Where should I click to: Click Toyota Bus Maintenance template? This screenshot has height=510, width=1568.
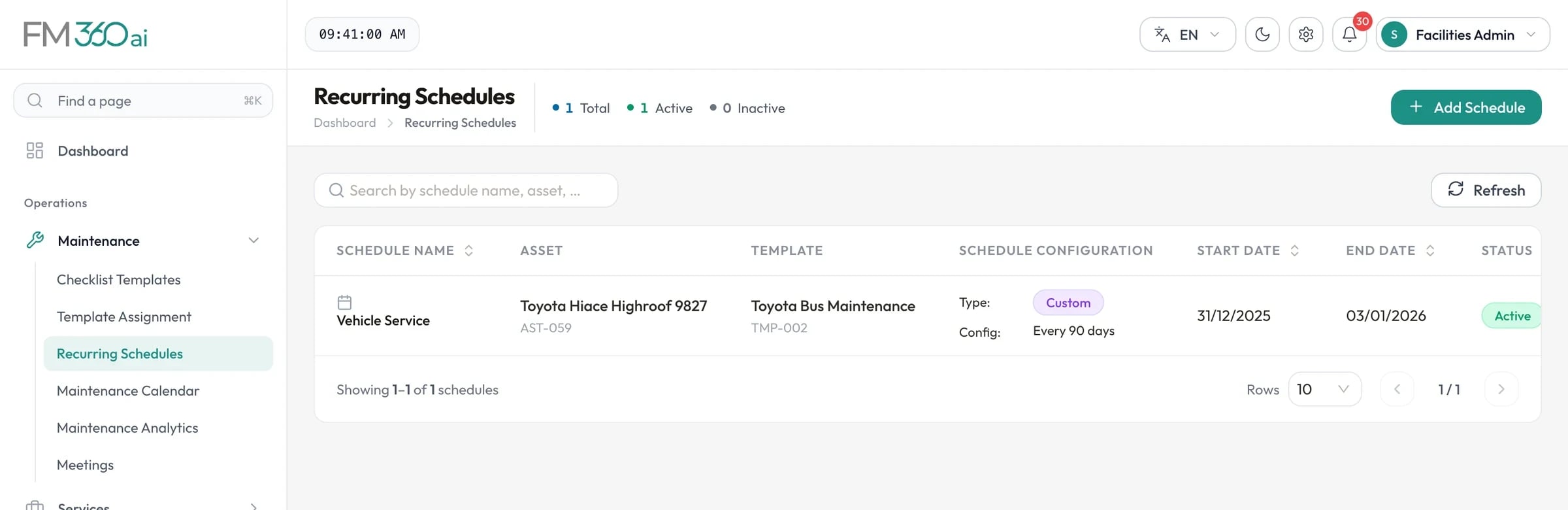click(x=833, y=306)
